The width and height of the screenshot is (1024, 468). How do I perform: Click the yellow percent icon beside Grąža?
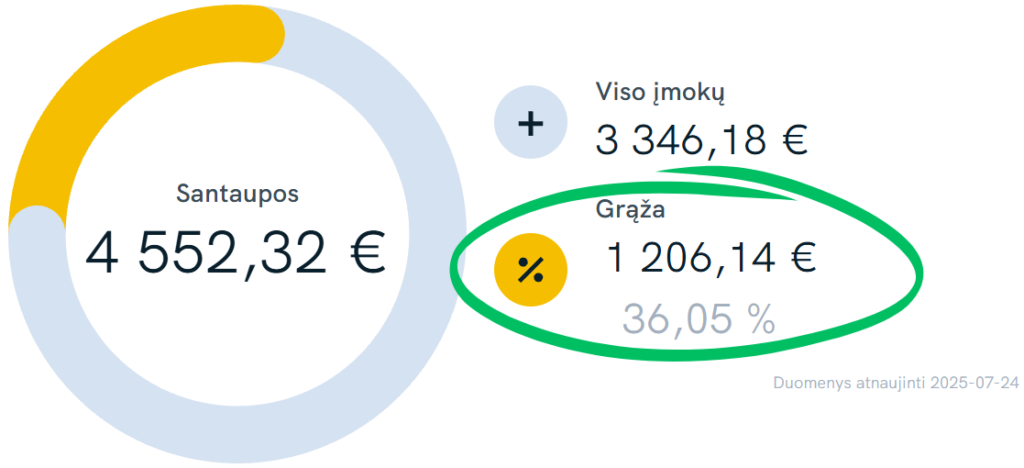530,270
